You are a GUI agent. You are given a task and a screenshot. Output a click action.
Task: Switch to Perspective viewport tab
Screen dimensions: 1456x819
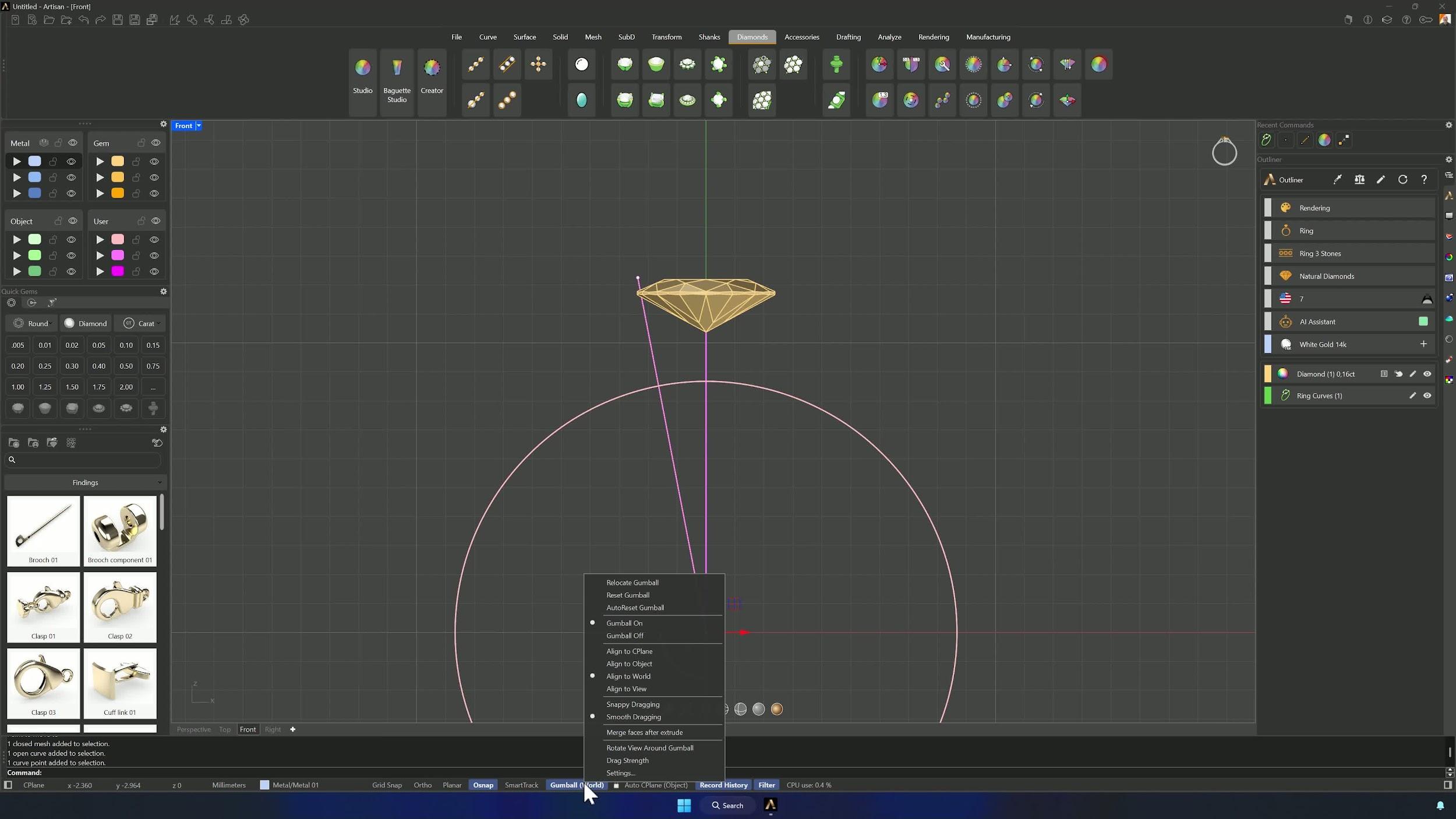(193, 729)
